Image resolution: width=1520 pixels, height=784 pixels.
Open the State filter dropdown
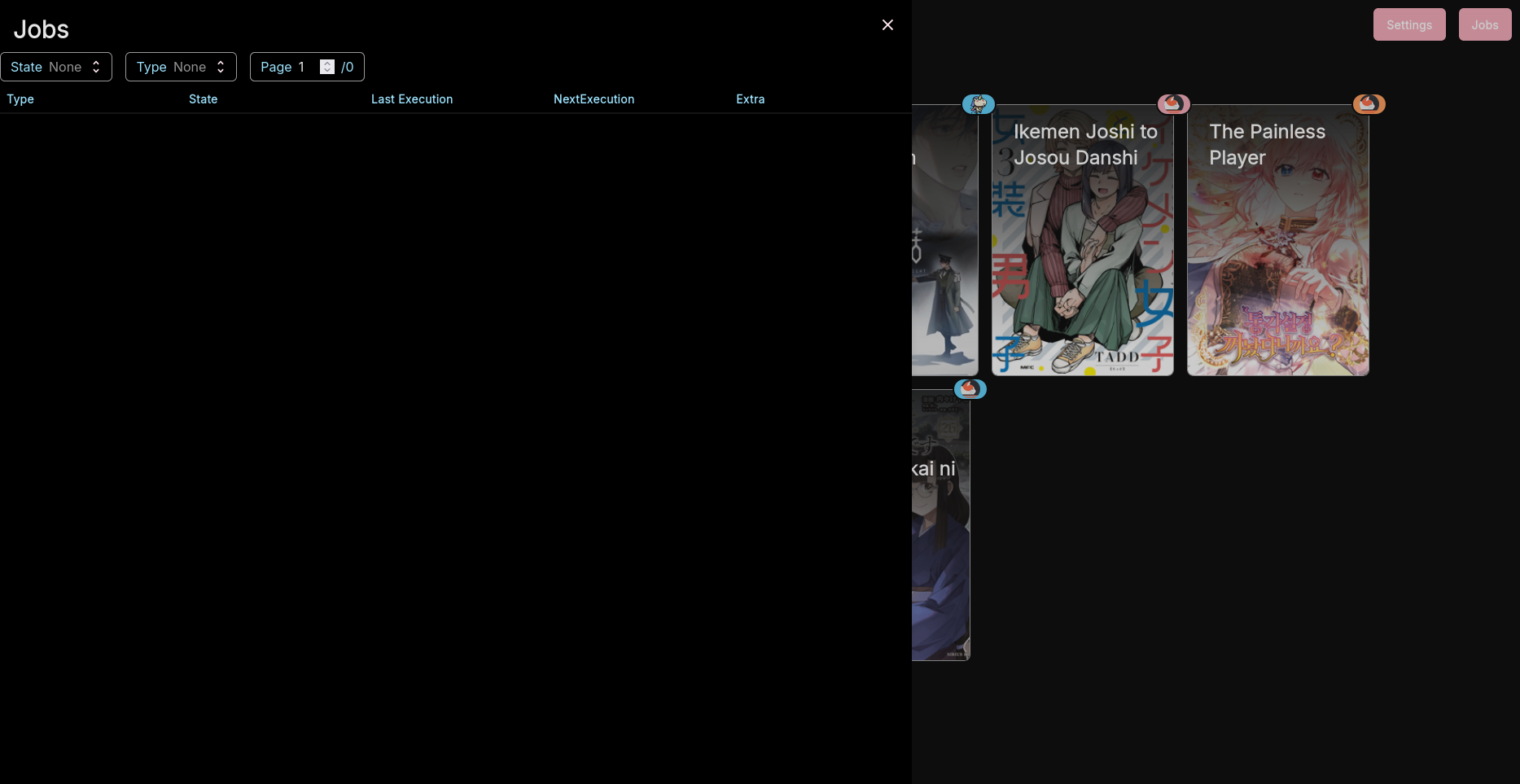(x=56, y=67)
